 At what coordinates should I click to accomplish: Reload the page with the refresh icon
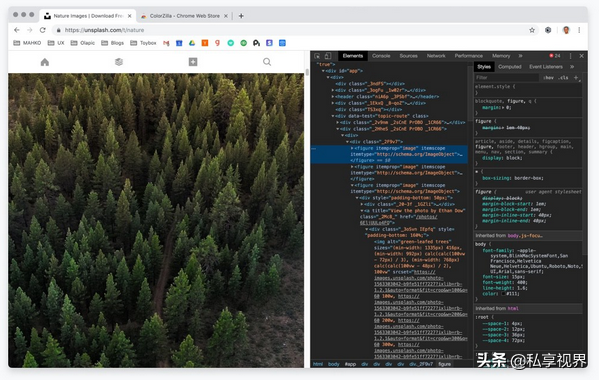(42, 30)
